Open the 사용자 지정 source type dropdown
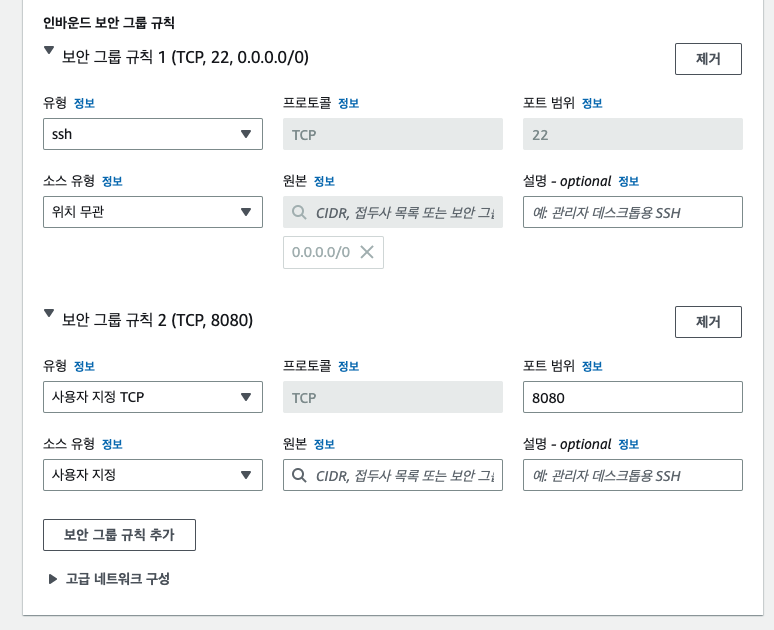This screenshot has height=630, width=774. pyautogui.click(x=153, y=475)
